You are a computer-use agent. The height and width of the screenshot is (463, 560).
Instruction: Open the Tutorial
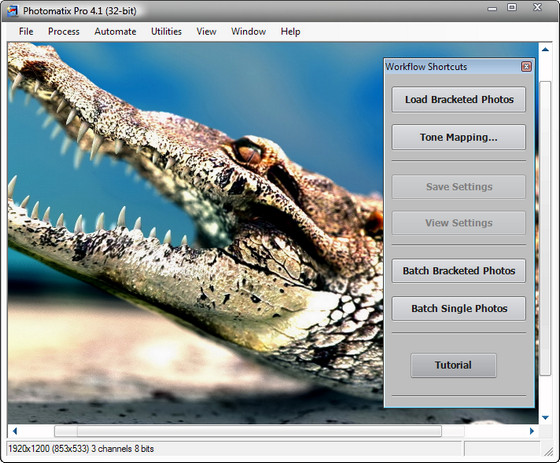pos(453,365)
